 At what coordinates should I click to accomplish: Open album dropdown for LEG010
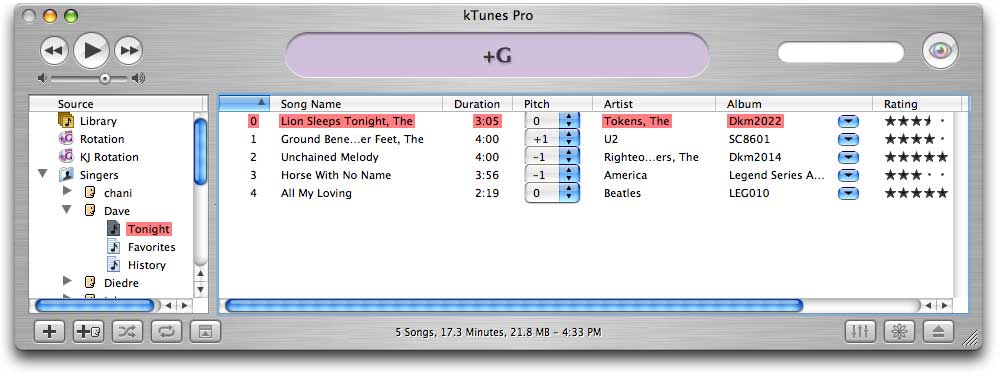click(x=848, y=194)
